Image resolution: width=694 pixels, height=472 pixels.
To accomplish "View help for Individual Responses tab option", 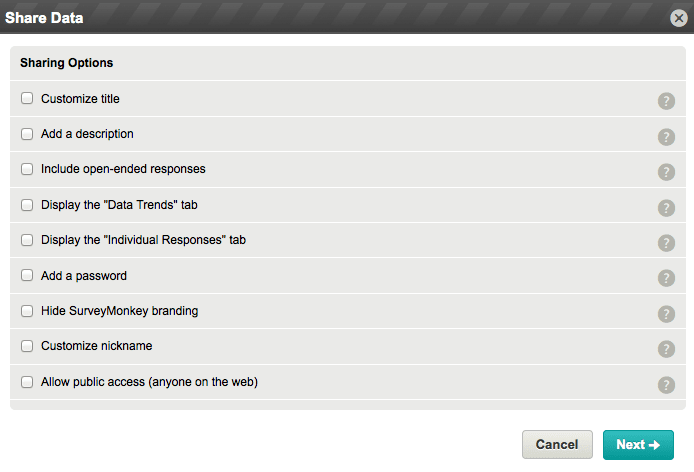I will coord(666,243).
